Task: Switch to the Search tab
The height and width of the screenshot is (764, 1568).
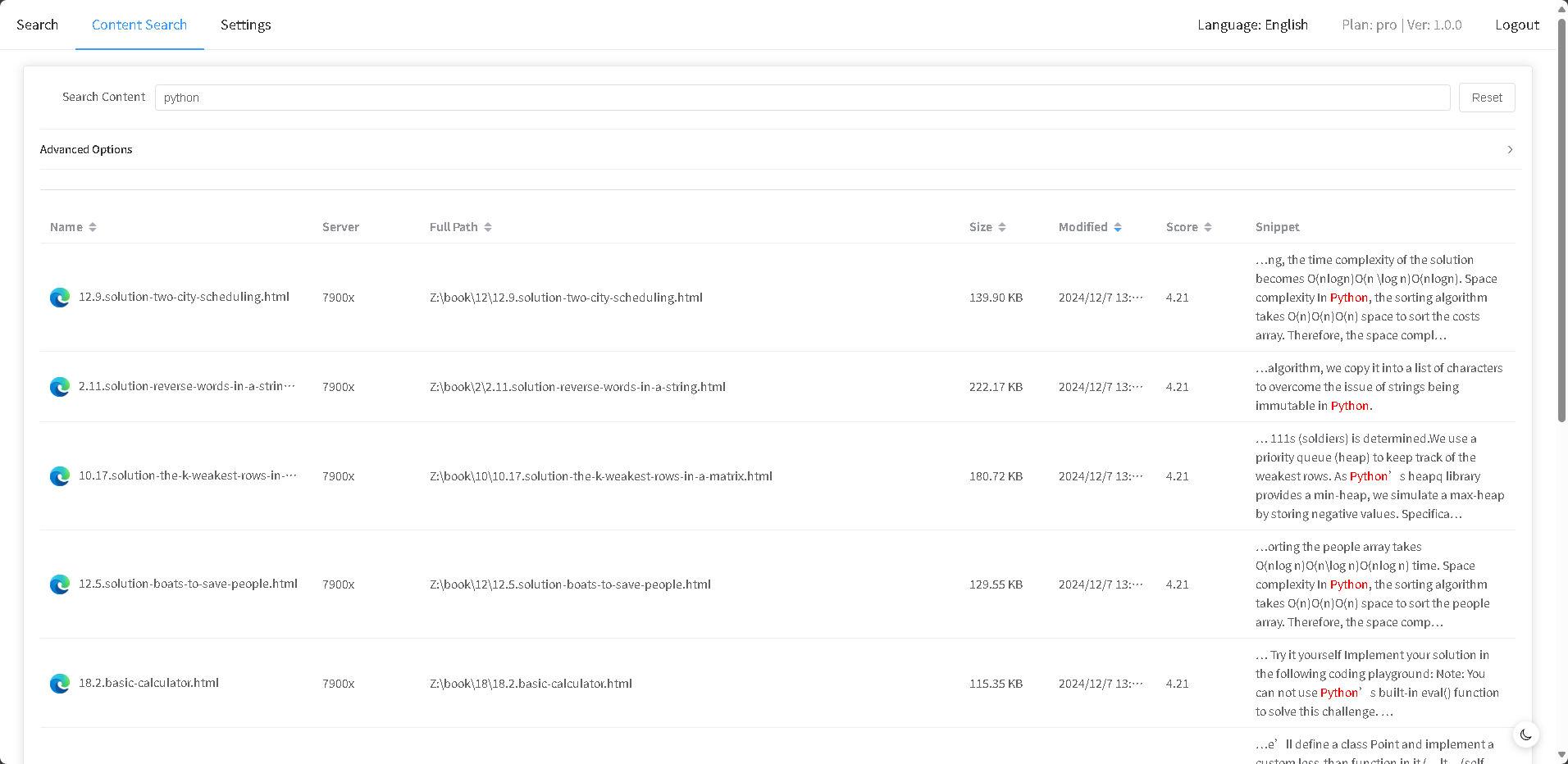Action: click(x=37, y=25)
